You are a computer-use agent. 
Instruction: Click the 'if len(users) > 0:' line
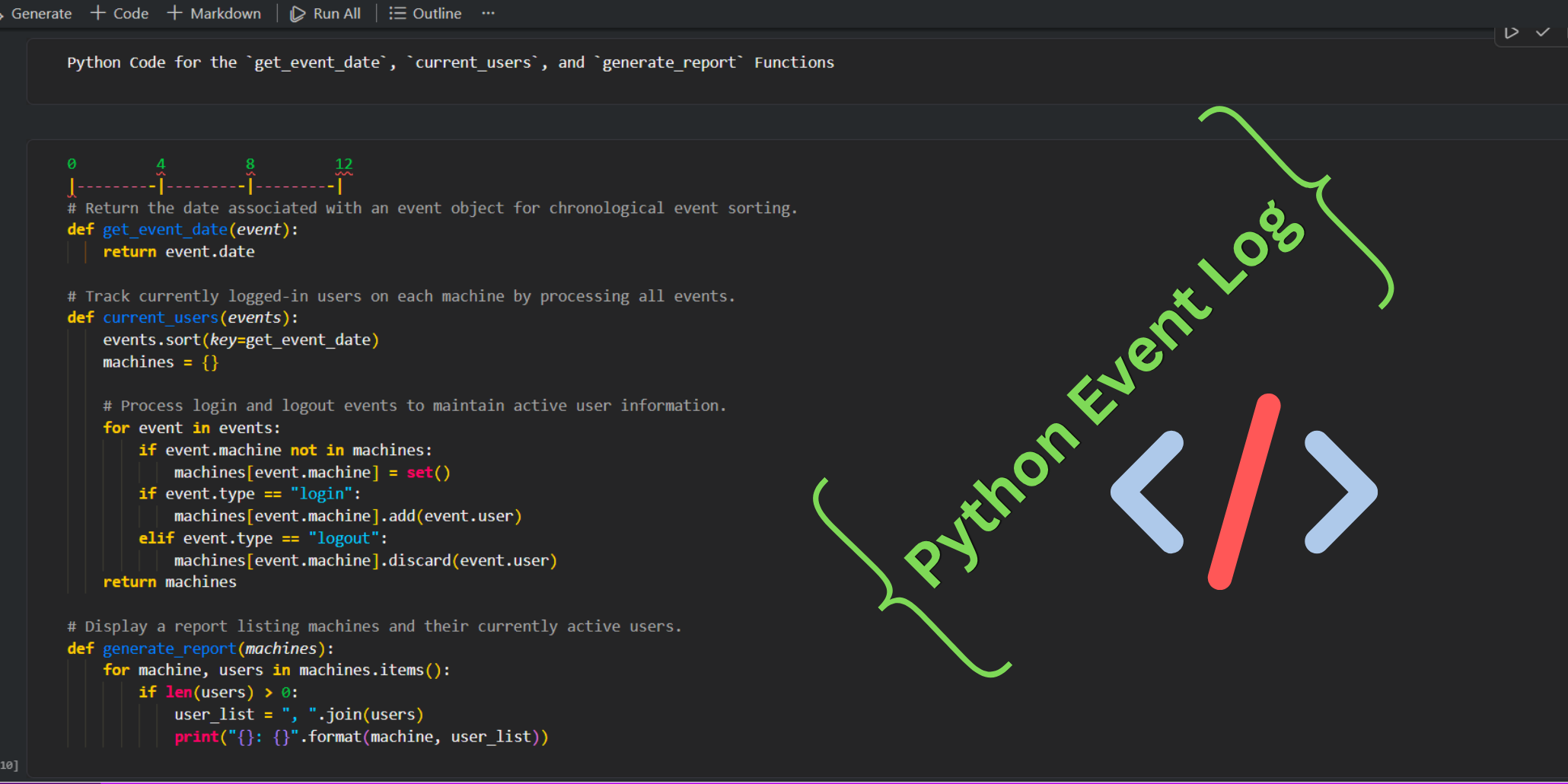(x=218, y=692)
